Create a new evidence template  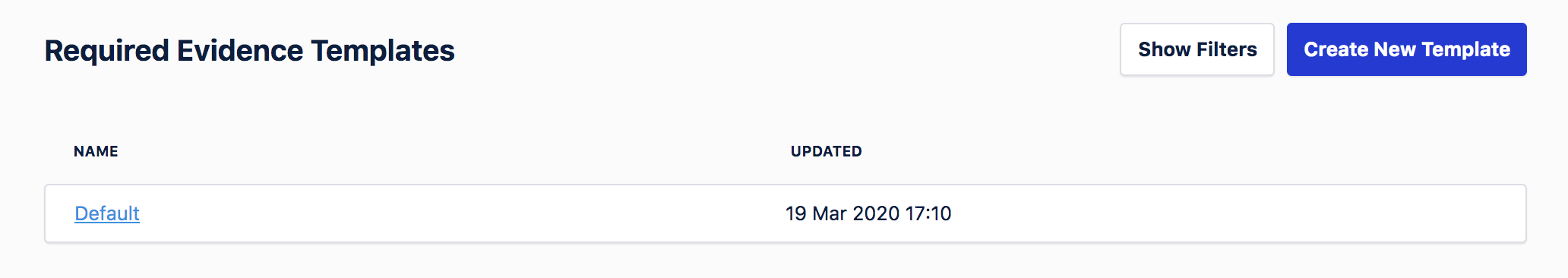(x=1406, y=49)
